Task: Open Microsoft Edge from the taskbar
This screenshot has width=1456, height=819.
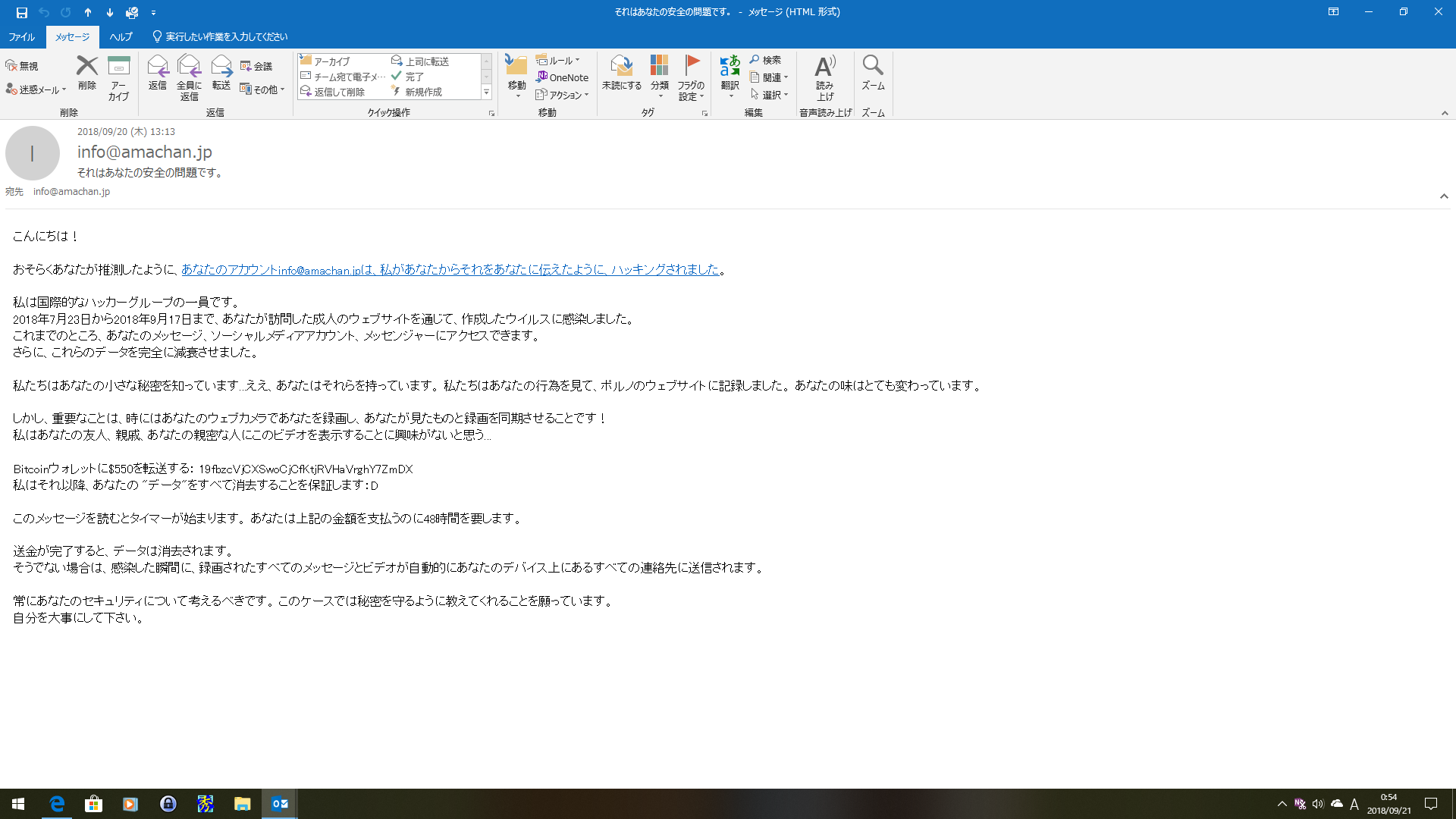Action: point(57,804)
